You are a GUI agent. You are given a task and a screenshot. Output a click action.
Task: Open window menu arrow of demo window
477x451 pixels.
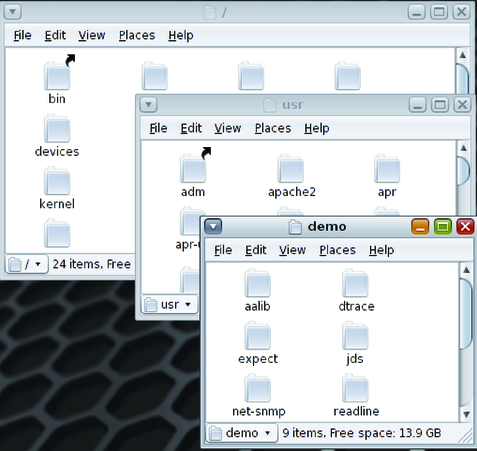[213, 227]
